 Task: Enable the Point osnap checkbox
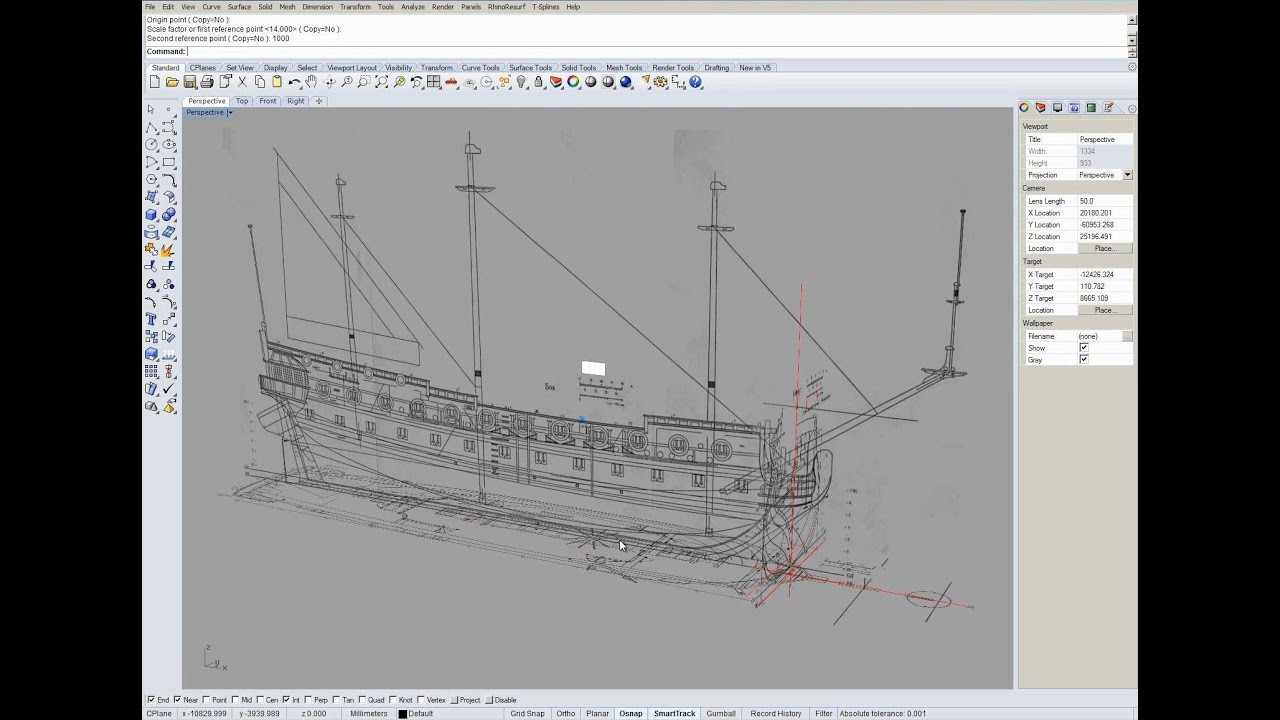(206, 700)
